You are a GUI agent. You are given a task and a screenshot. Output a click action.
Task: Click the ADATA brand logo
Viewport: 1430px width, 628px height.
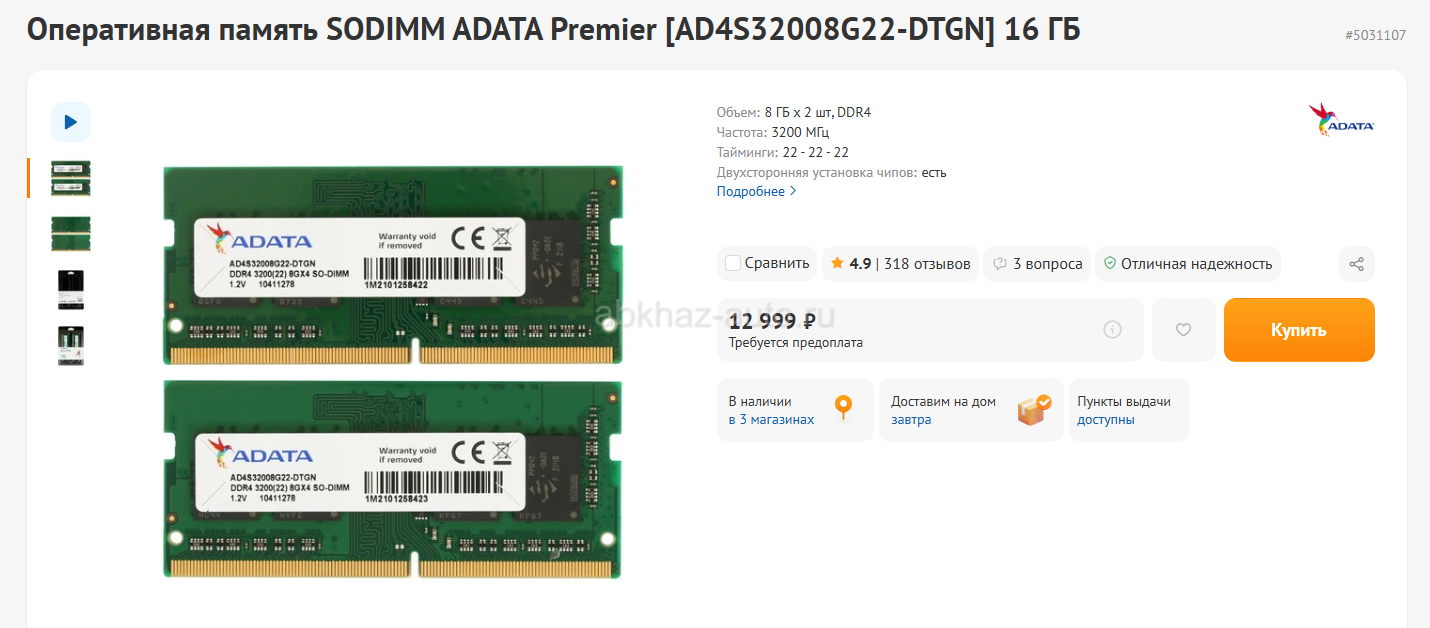point(1341,119)
